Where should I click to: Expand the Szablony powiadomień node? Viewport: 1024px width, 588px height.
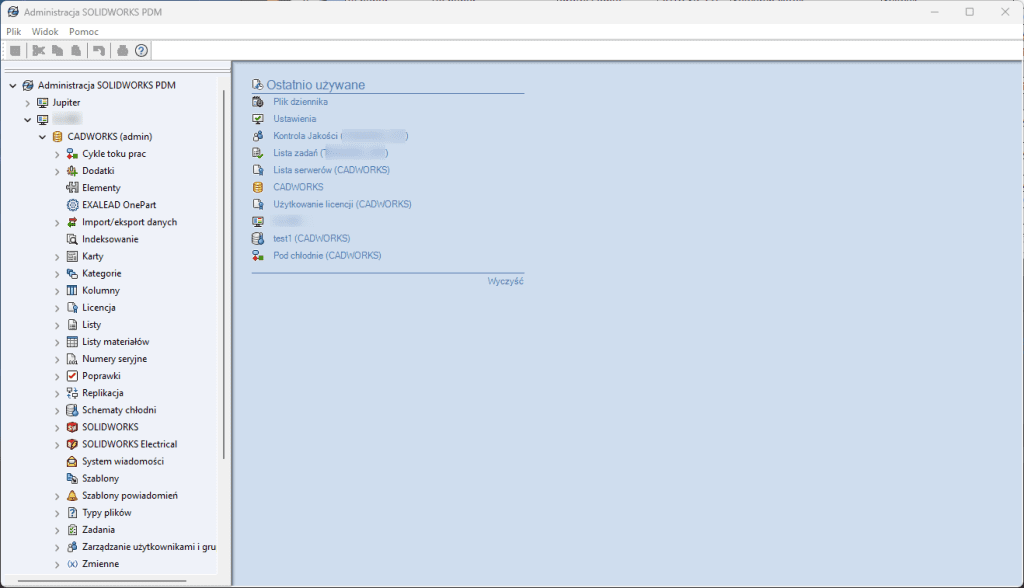(57, 496)
